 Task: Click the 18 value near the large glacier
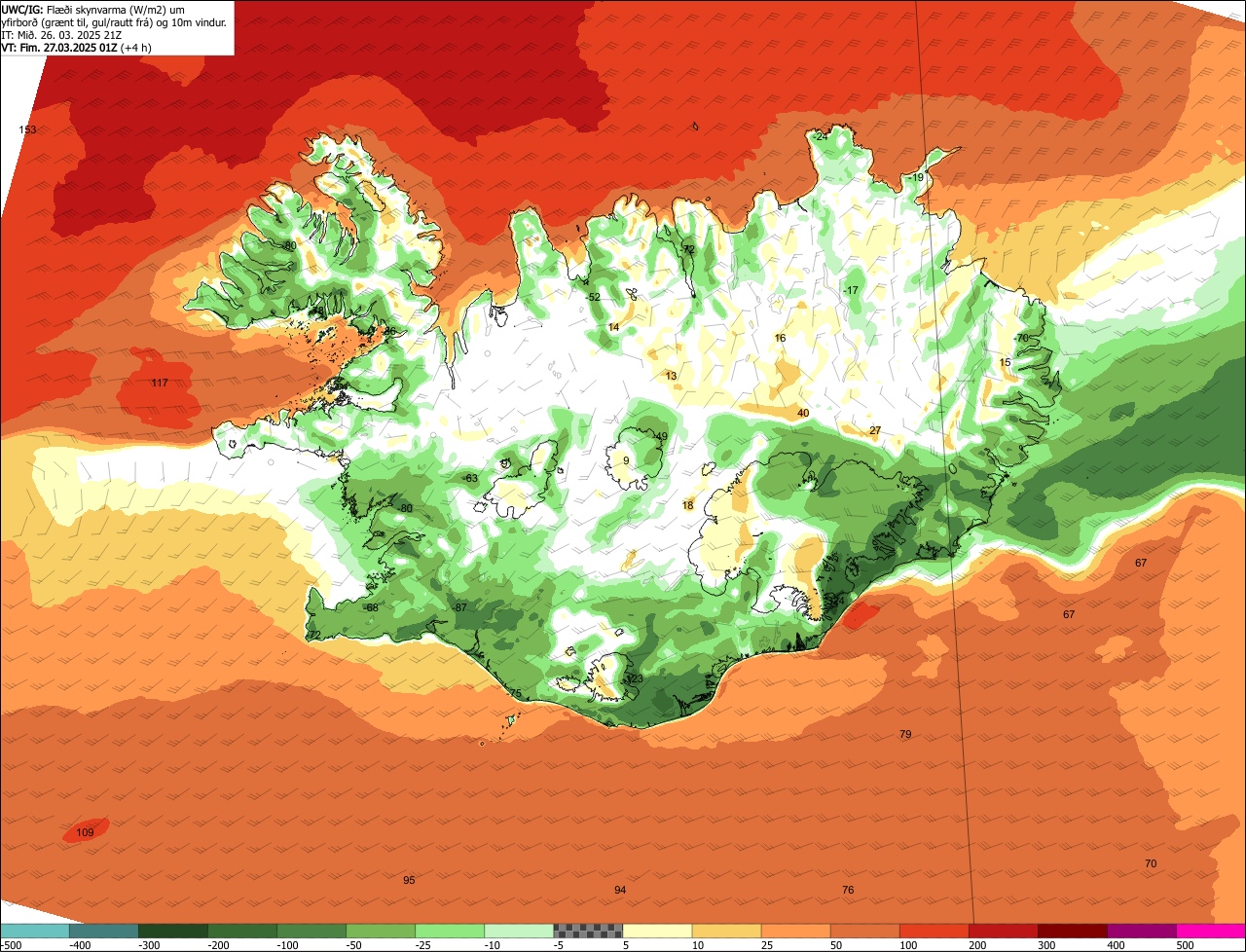688,505
